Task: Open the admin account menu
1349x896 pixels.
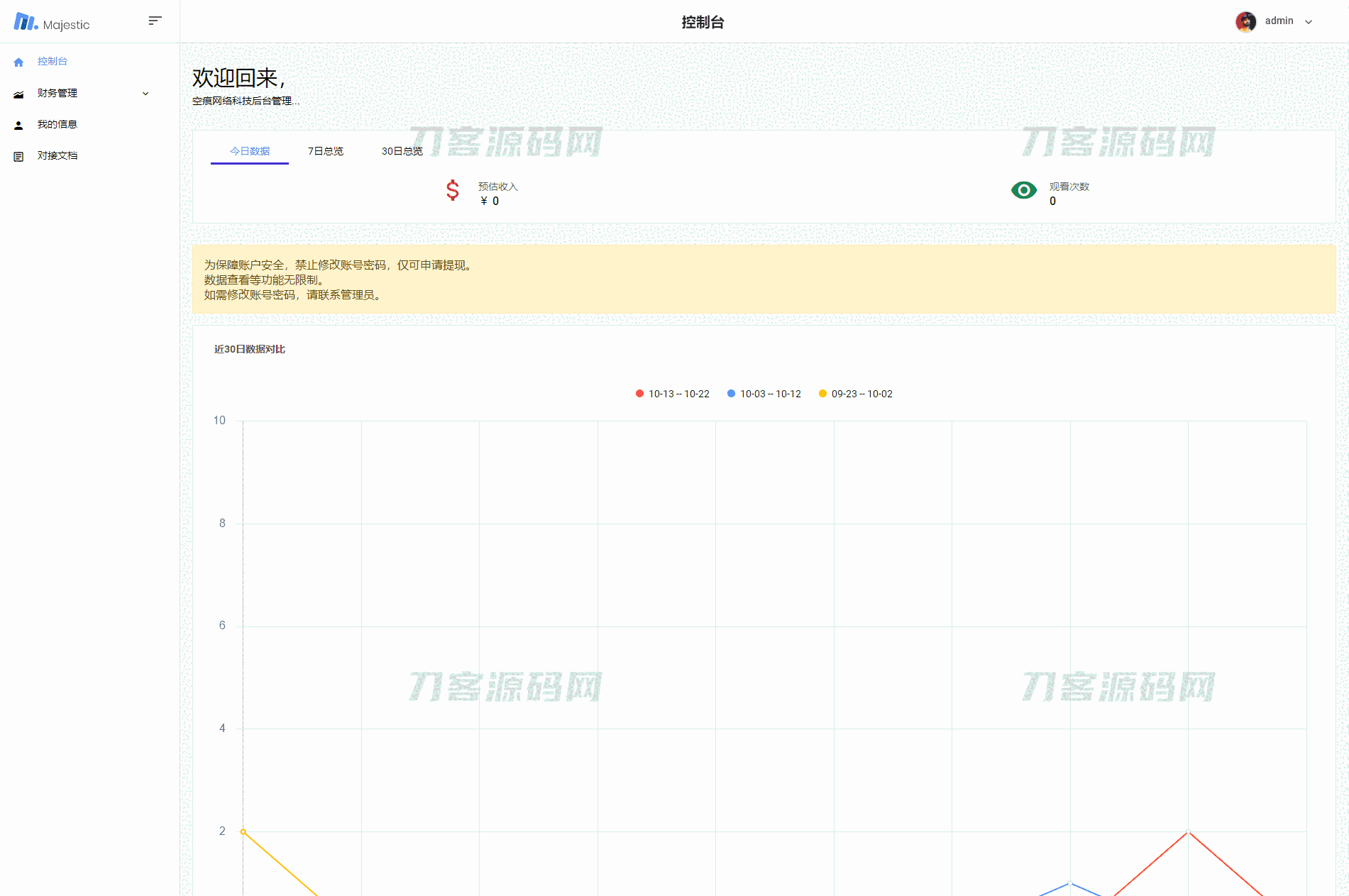Action: click(1279, 21)
